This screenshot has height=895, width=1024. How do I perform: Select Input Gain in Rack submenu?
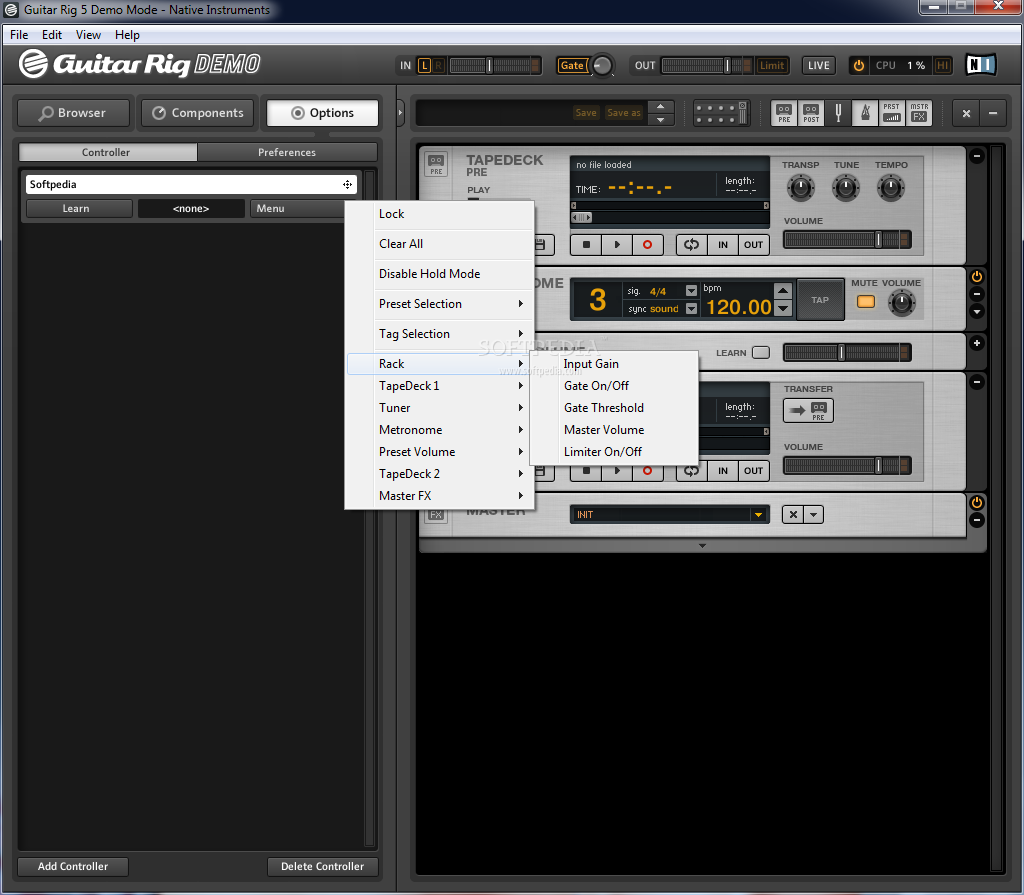pyautogui.click(x=614, y=364)
